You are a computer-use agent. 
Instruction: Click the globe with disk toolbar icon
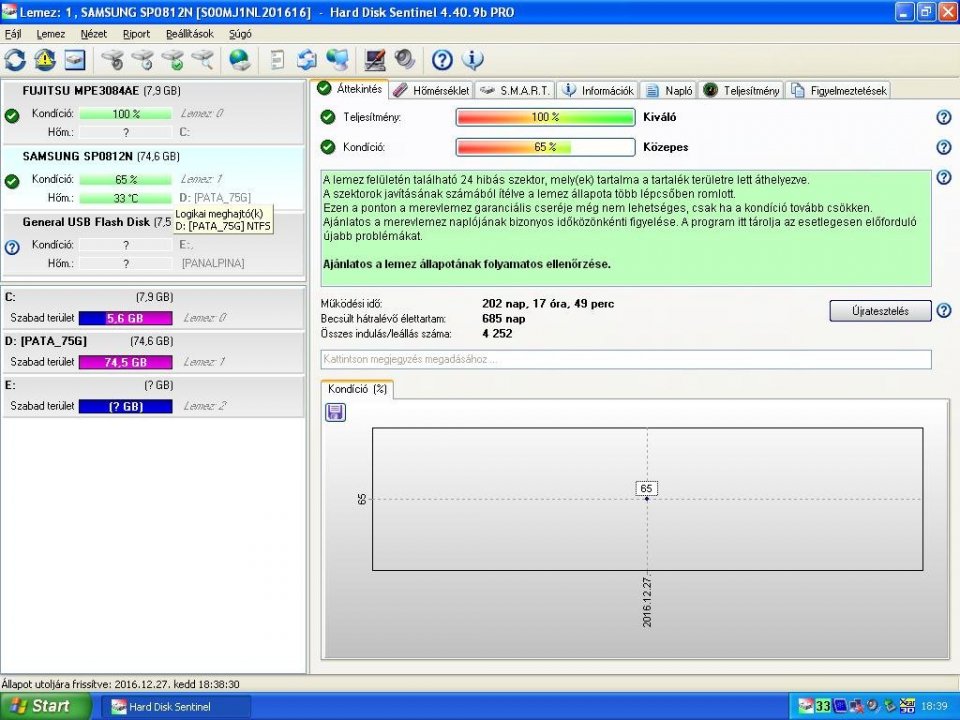[x=239, y=60]
